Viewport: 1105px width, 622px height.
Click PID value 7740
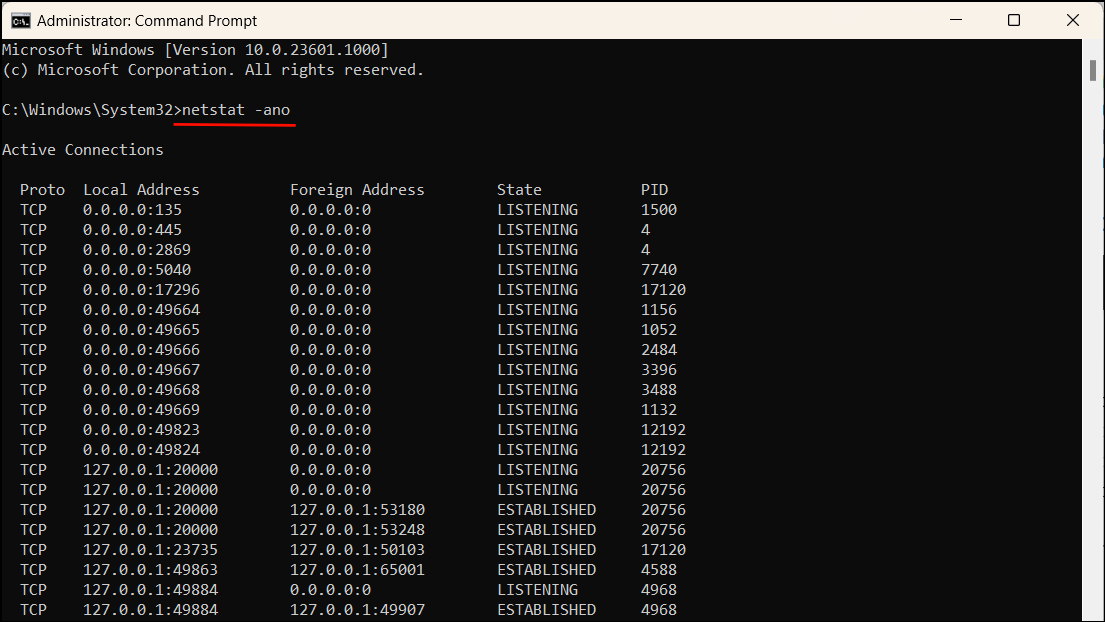pyautogui.click(x=659, y=270)
